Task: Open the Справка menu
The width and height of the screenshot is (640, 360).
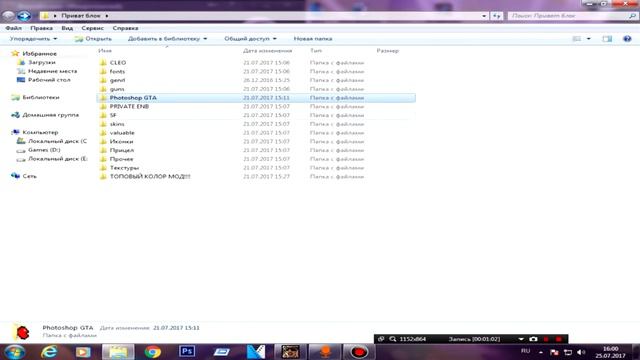Action: 125,28
